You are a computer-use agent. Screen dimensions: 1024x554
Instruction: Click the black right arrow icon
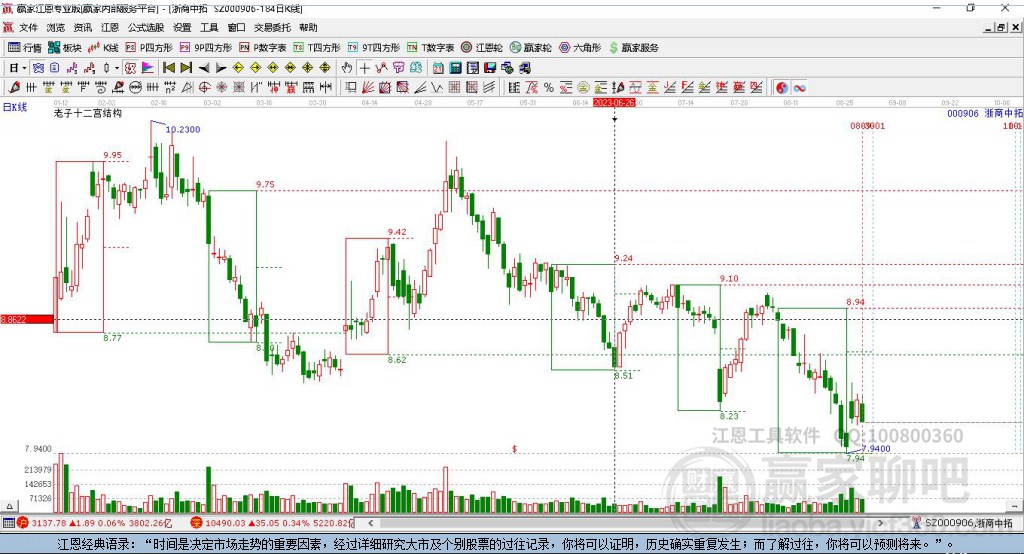221,68
